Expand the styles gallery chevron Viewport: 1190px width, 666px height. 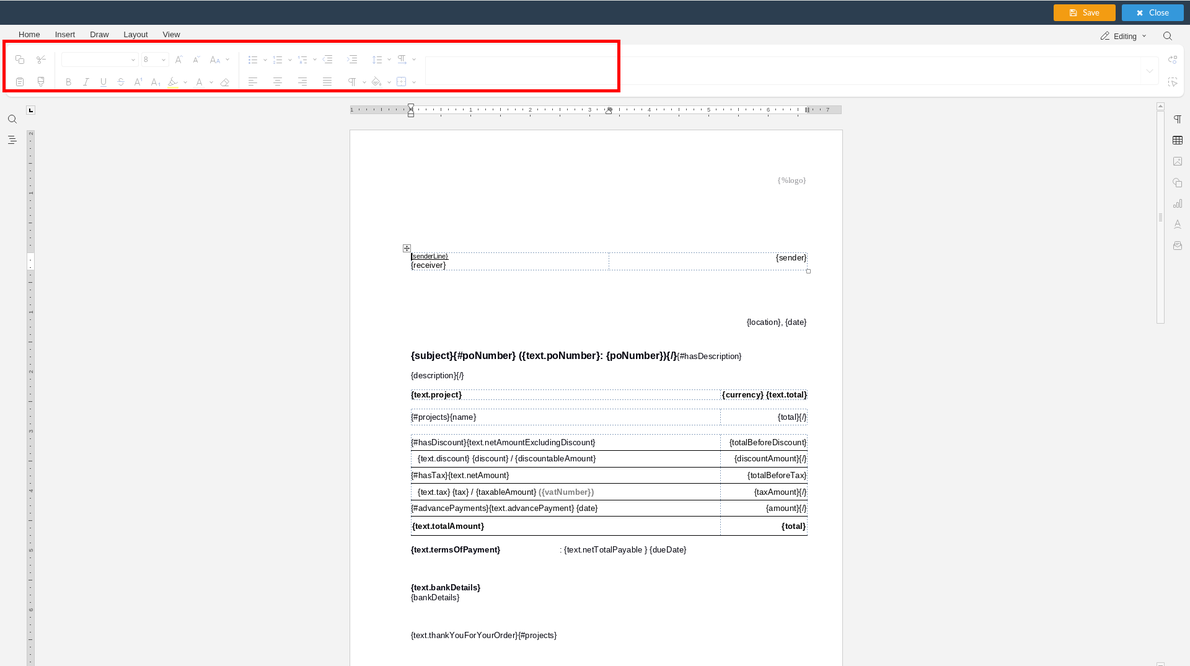click(x=1150, y=71)
